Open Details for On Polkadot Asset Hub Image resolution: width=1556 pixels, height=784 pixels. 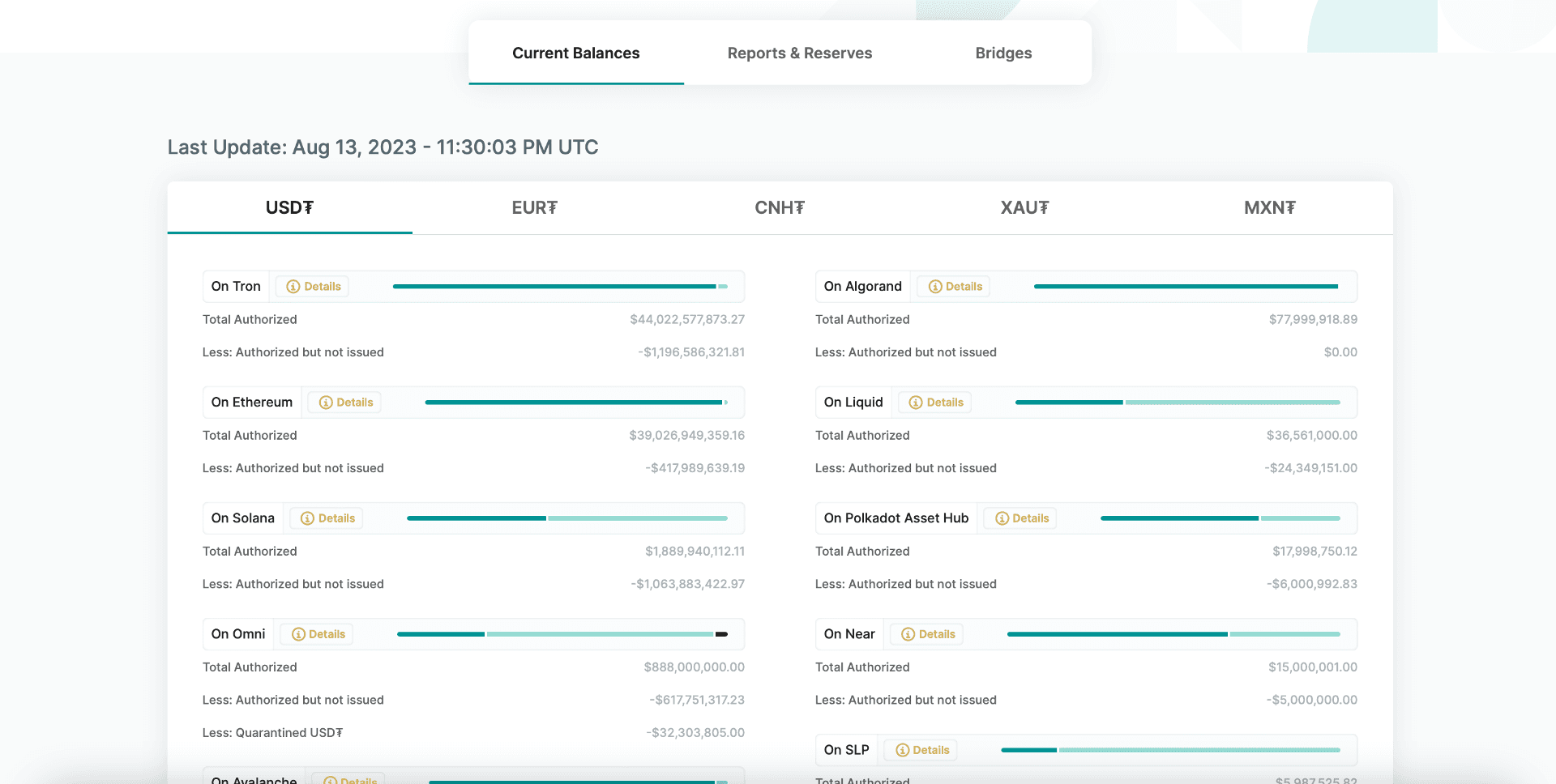tap(1021, 518)
